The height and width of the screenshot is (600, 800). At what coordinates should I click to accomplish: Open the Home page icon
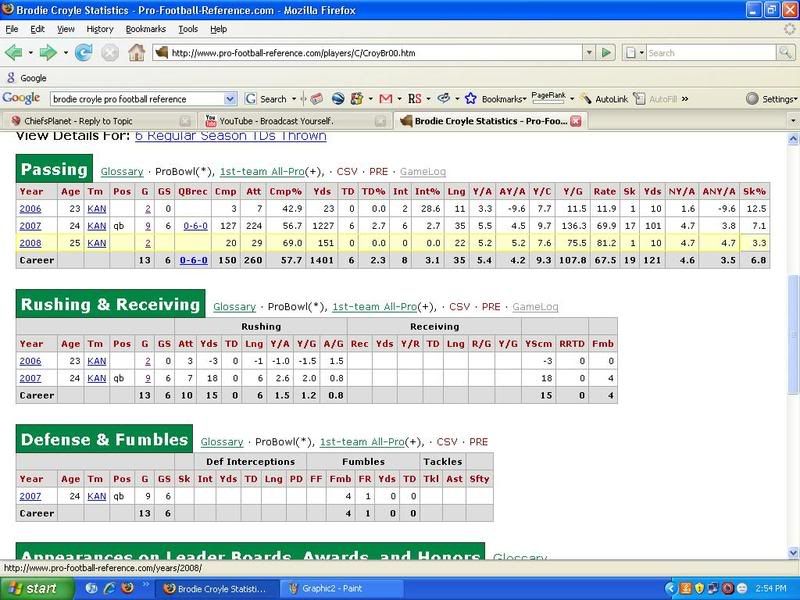click(x=136, y=52)
